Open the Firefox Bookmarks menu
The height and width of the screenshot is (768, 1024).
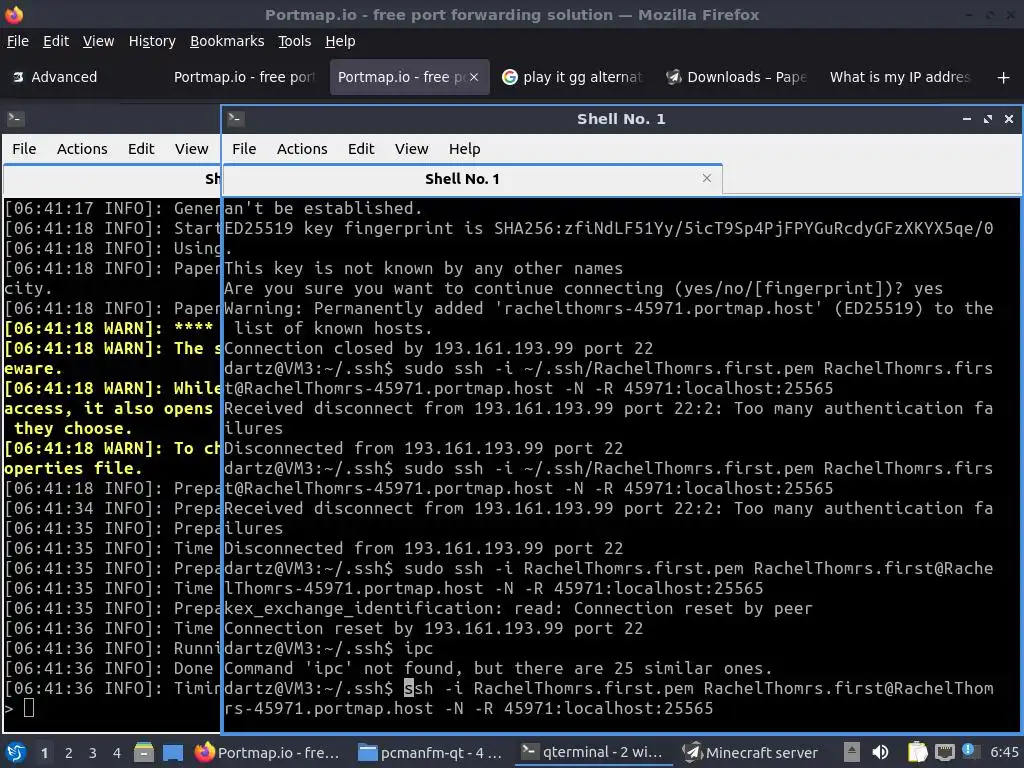coord(227,41)
